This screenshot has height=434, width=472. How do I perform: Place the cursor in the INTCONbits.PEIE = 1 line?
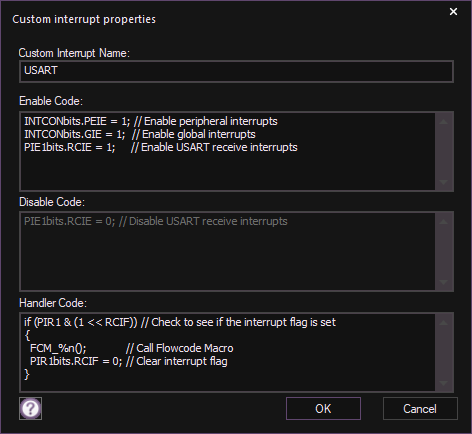pyautogui.click(x=151, y=121)
